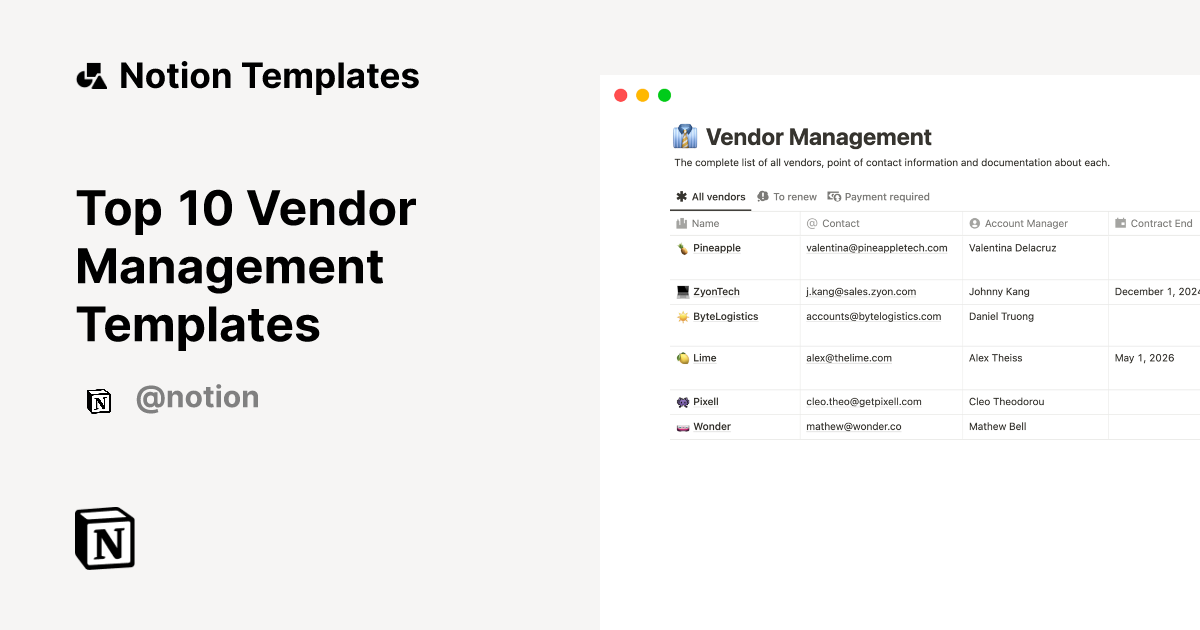The width and height of the screenshot is (1200, 630).
Task: Click the person icon in Account Manager header
Action: pyautogui.click(x=973, y=223)
